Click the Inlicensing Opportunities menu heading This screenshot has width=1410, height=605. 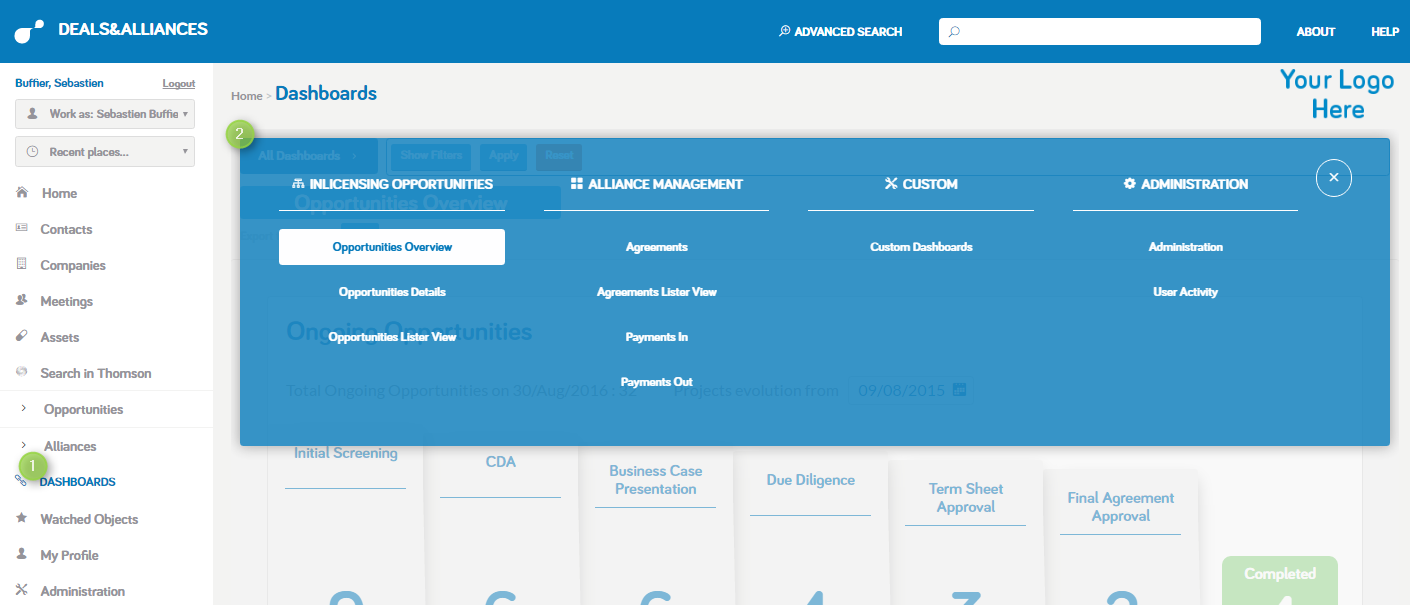pos(401,184)
